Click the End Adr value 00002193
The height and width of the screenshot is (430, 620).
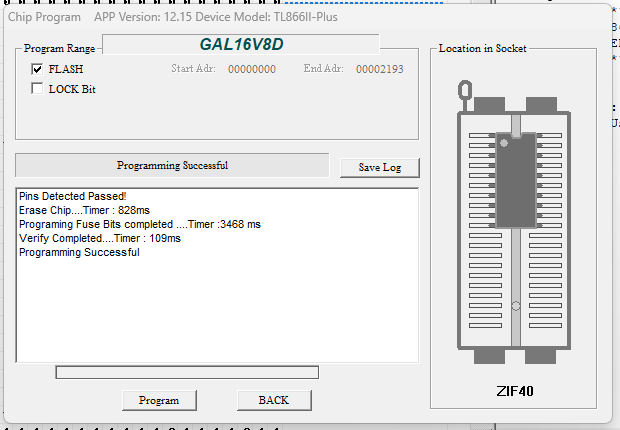click(380, 69)
